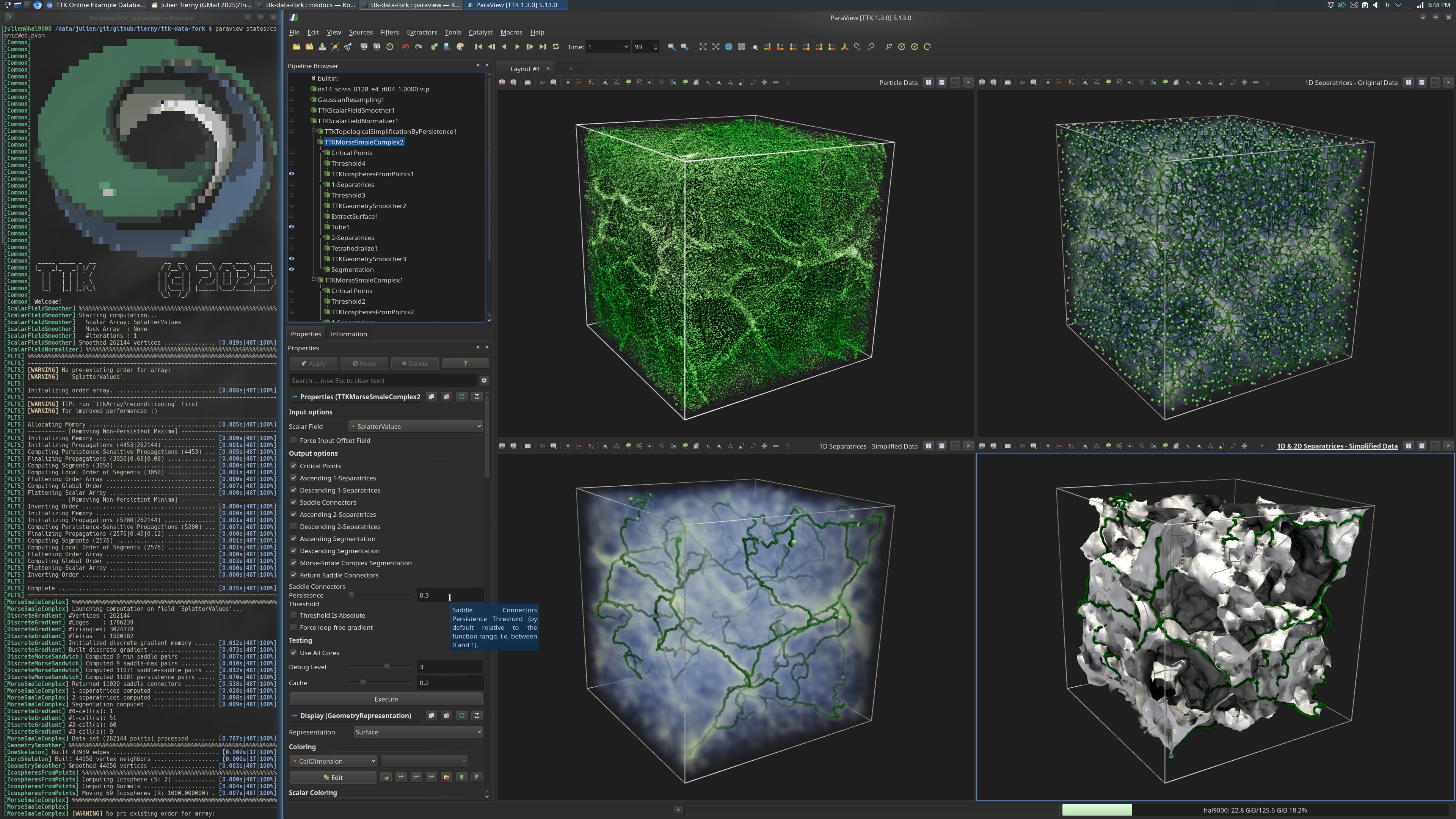Switch to the Information tab
The height and width of the screenshot is (819, 1456).
click(x=349, y=334)
